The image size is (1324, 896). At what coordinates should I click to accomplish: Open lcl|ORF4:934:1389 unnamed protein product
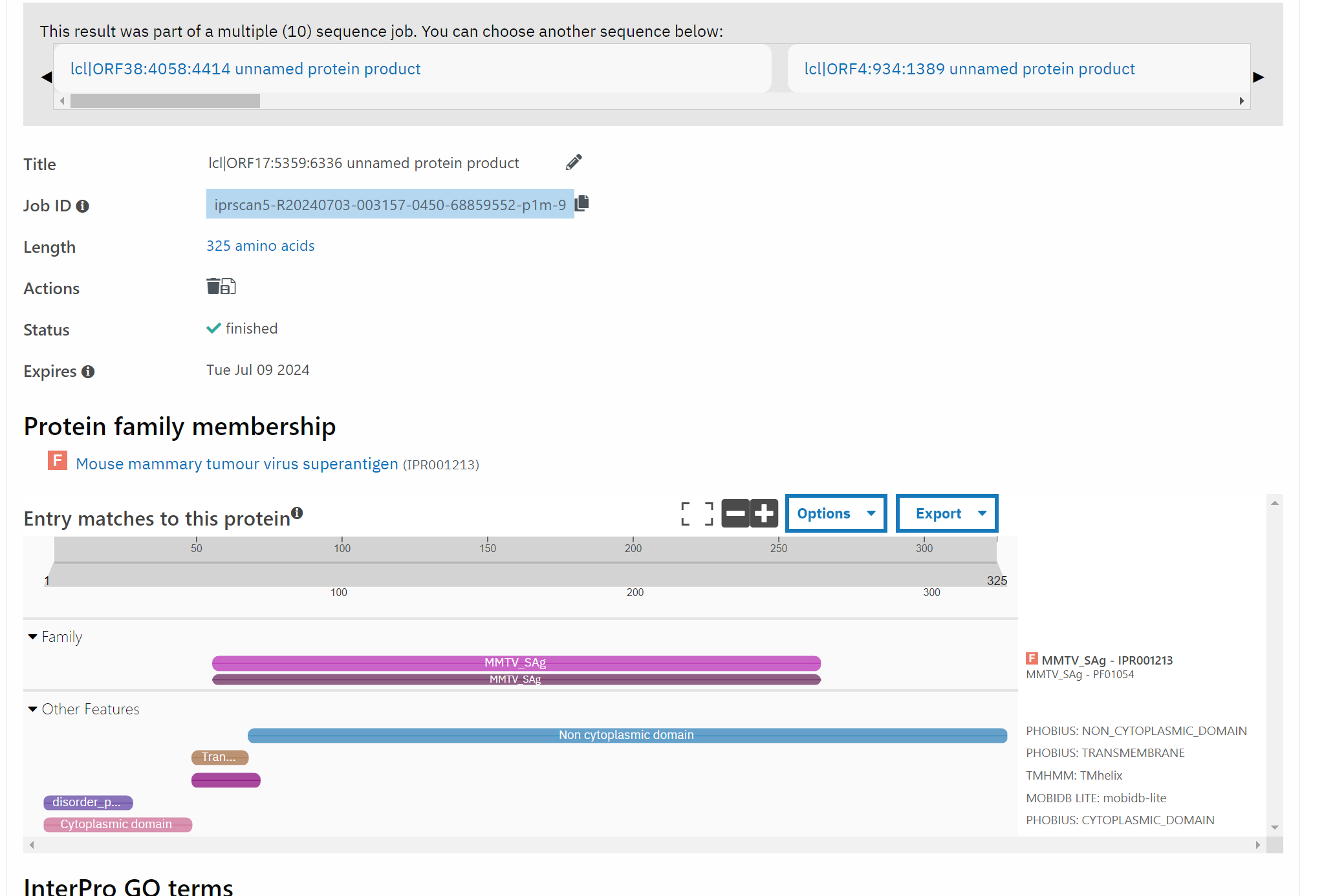click(x=970, y=69)
